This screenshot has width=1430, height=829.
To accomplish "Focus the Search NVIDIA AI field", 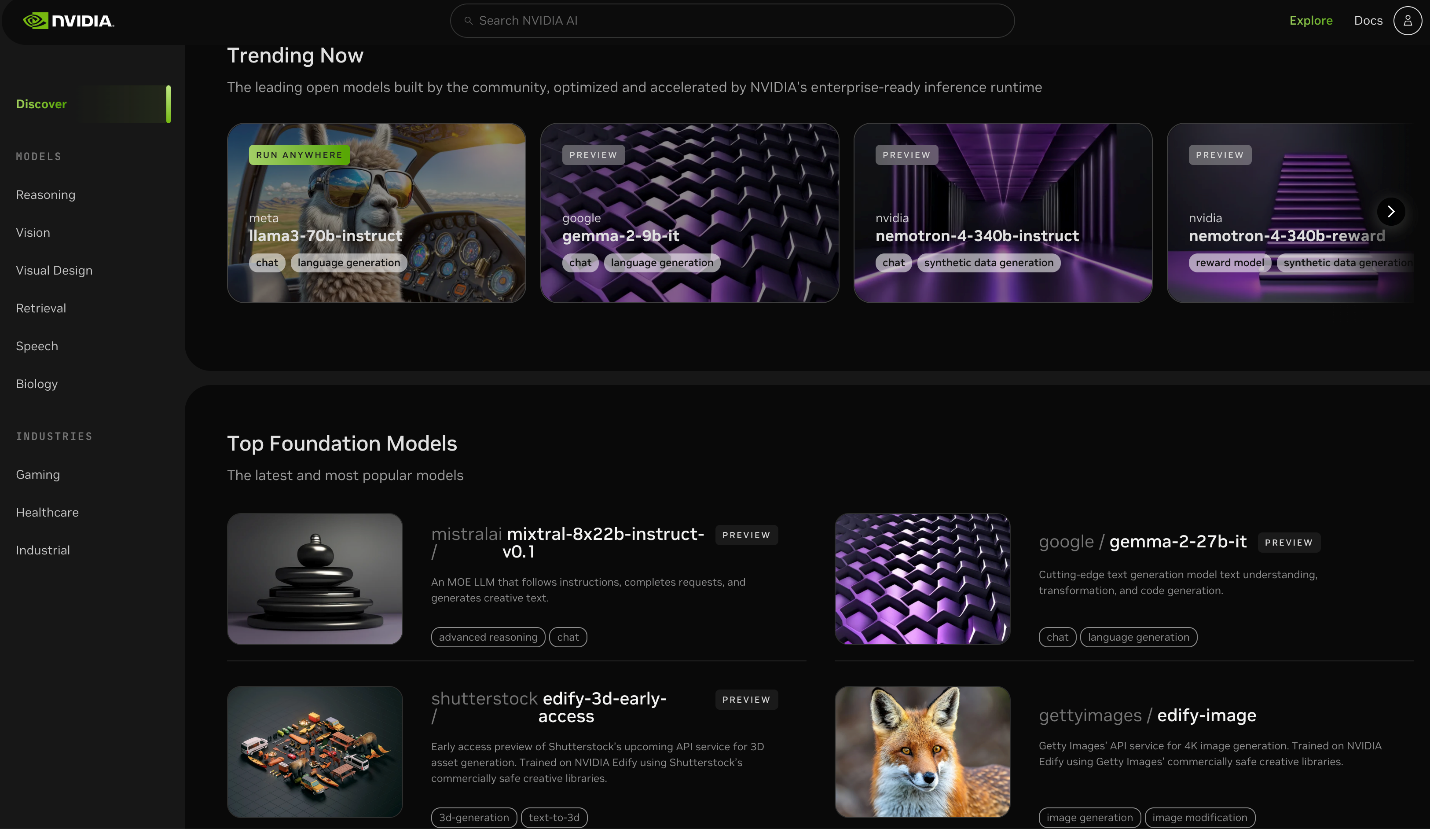I will 732,21.
